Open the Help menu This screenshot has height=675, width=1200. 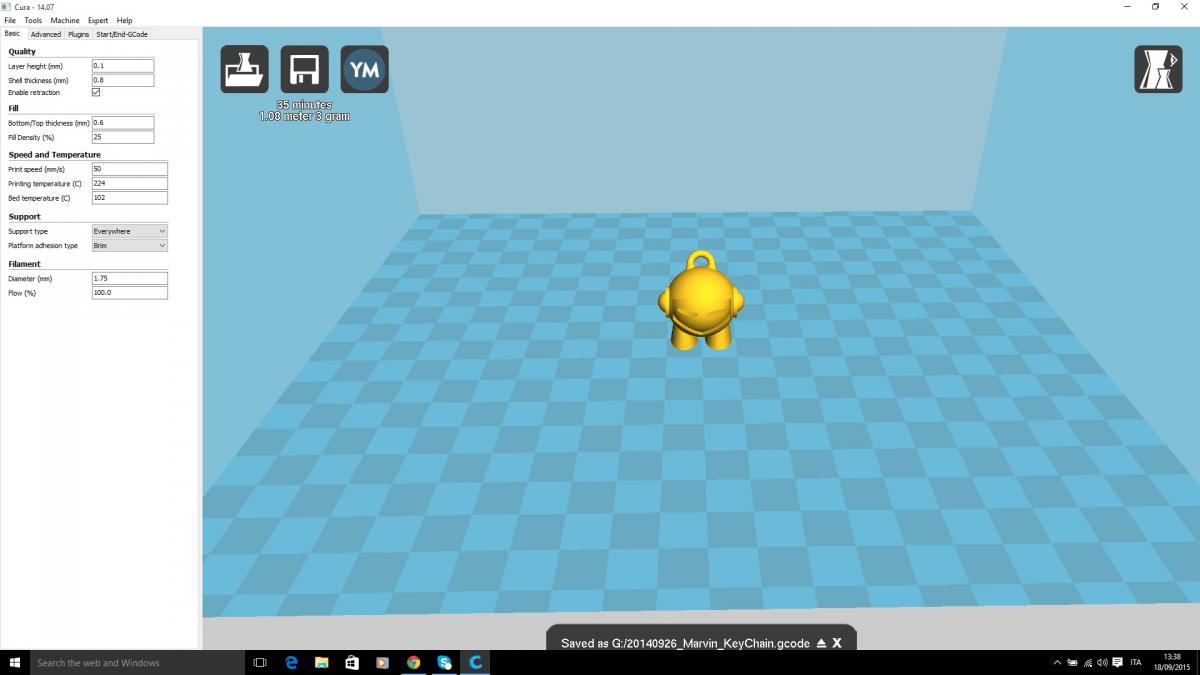point(124,20)
